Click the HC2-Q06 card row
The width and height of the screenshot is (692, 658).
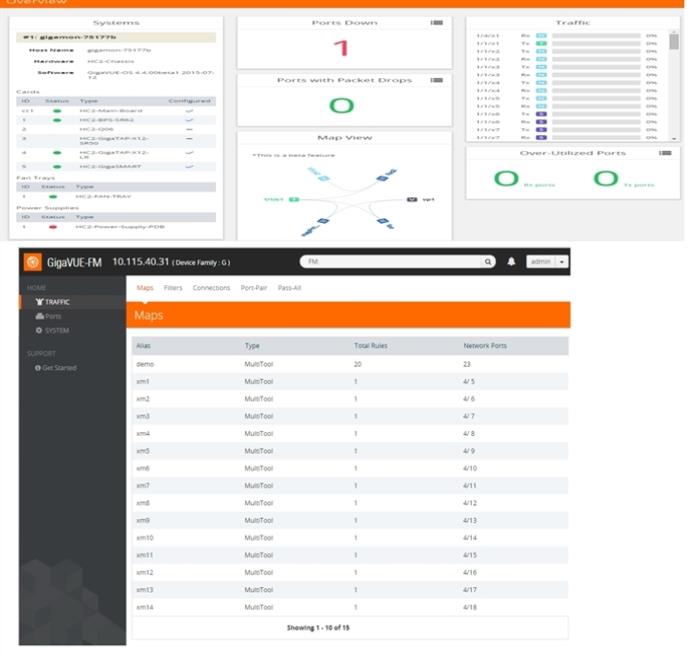click(x=116, y=130)
